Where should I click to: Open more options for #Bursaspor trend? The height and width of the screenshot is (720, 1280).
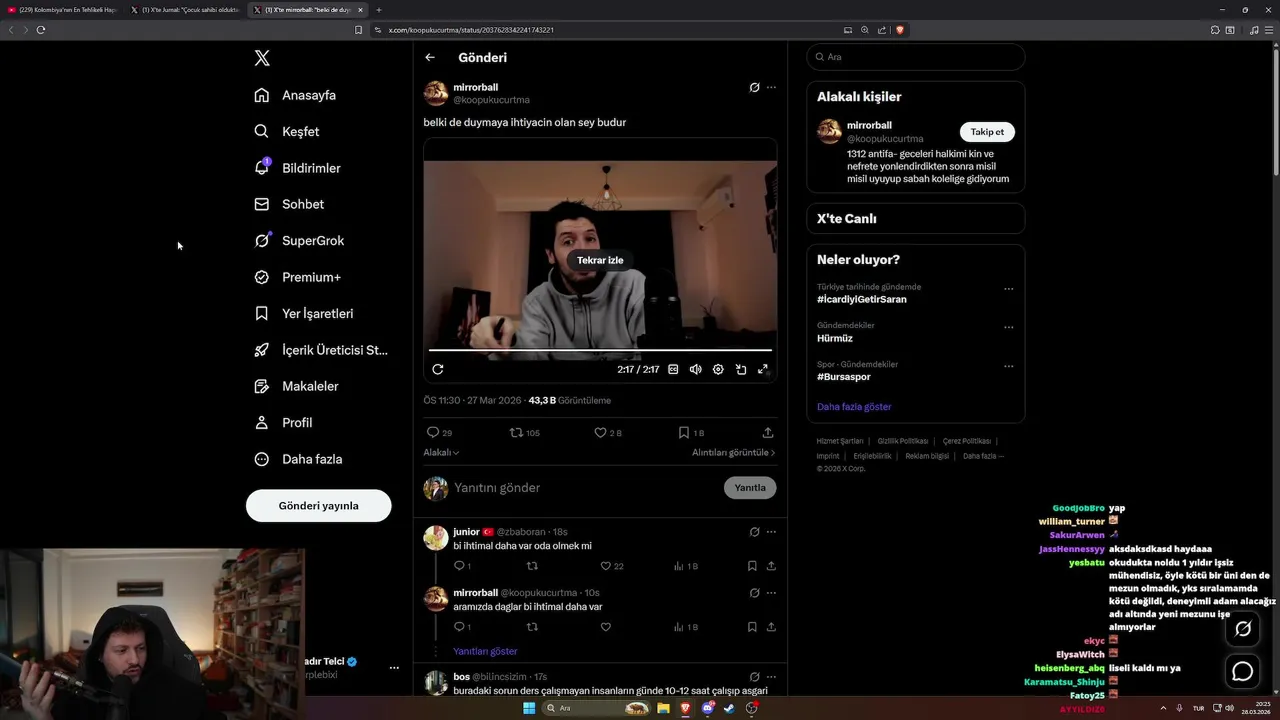[1008, 366]
